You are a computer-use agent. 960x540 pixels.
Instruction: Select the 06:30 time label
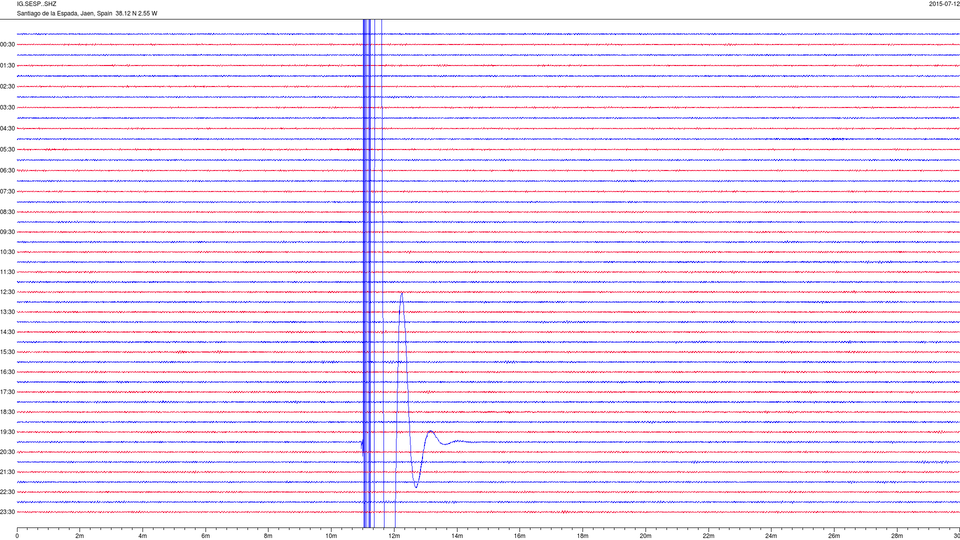7,171
